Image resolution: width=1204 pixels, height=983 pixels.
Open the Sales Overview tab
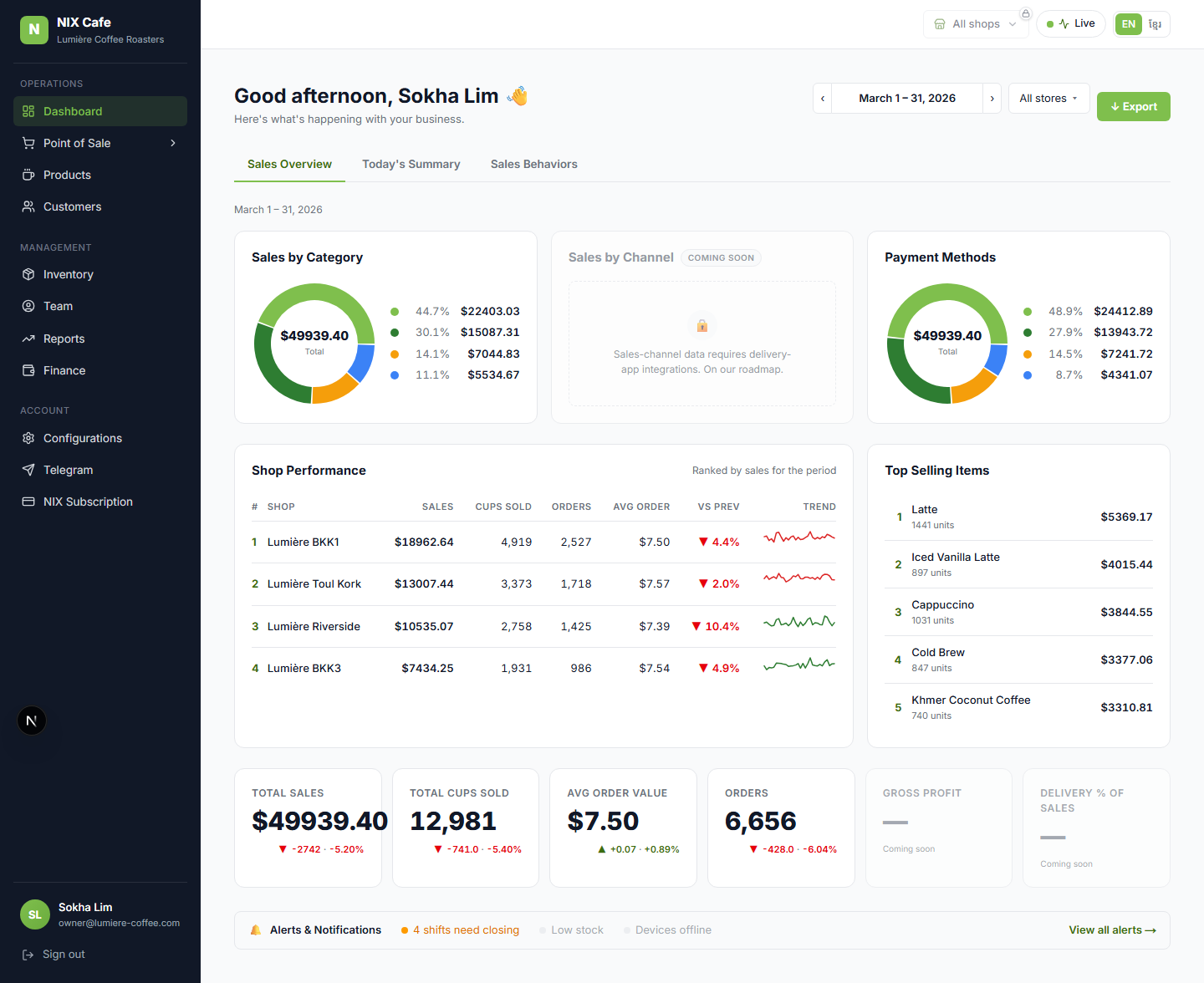pos(289,165)
